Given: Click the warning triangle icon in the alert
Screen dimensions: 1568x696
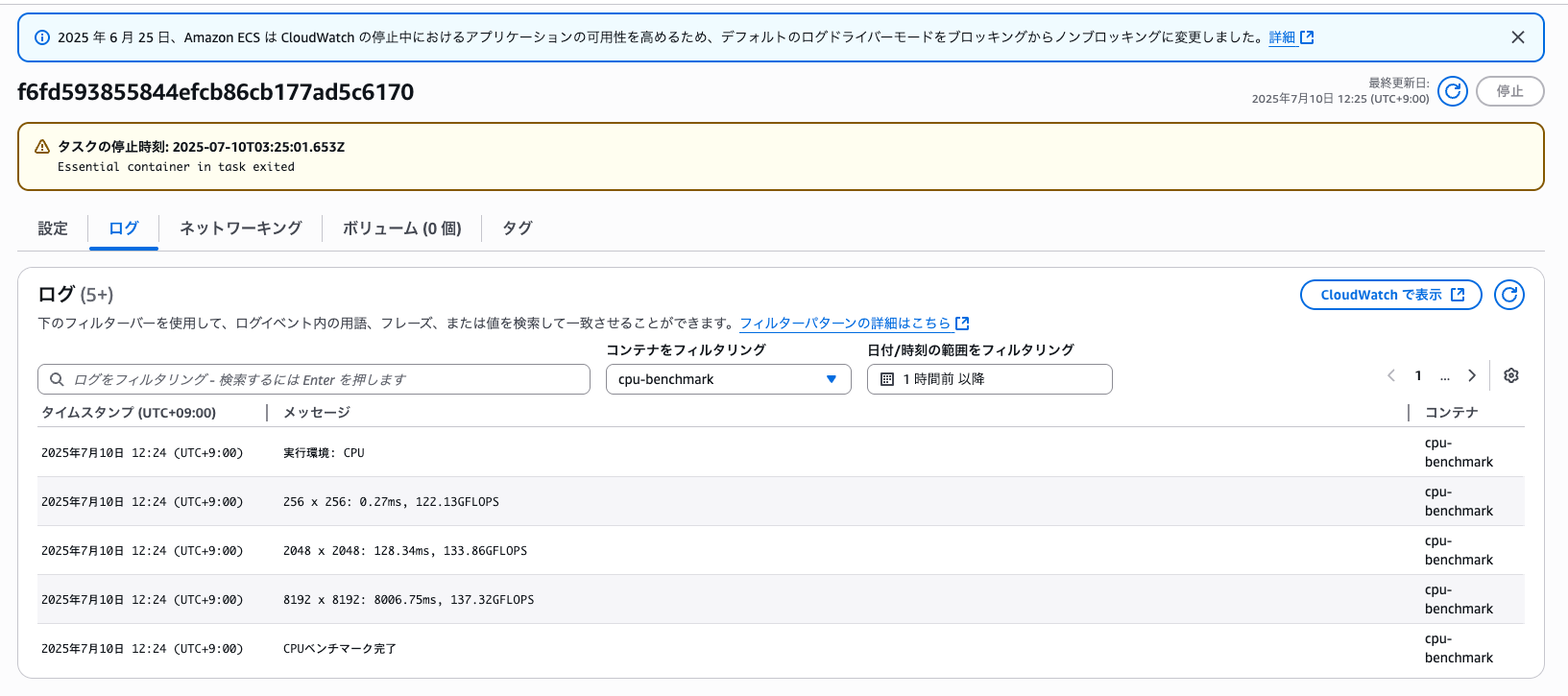Looking at the screenshot, I should coord(42,147).
